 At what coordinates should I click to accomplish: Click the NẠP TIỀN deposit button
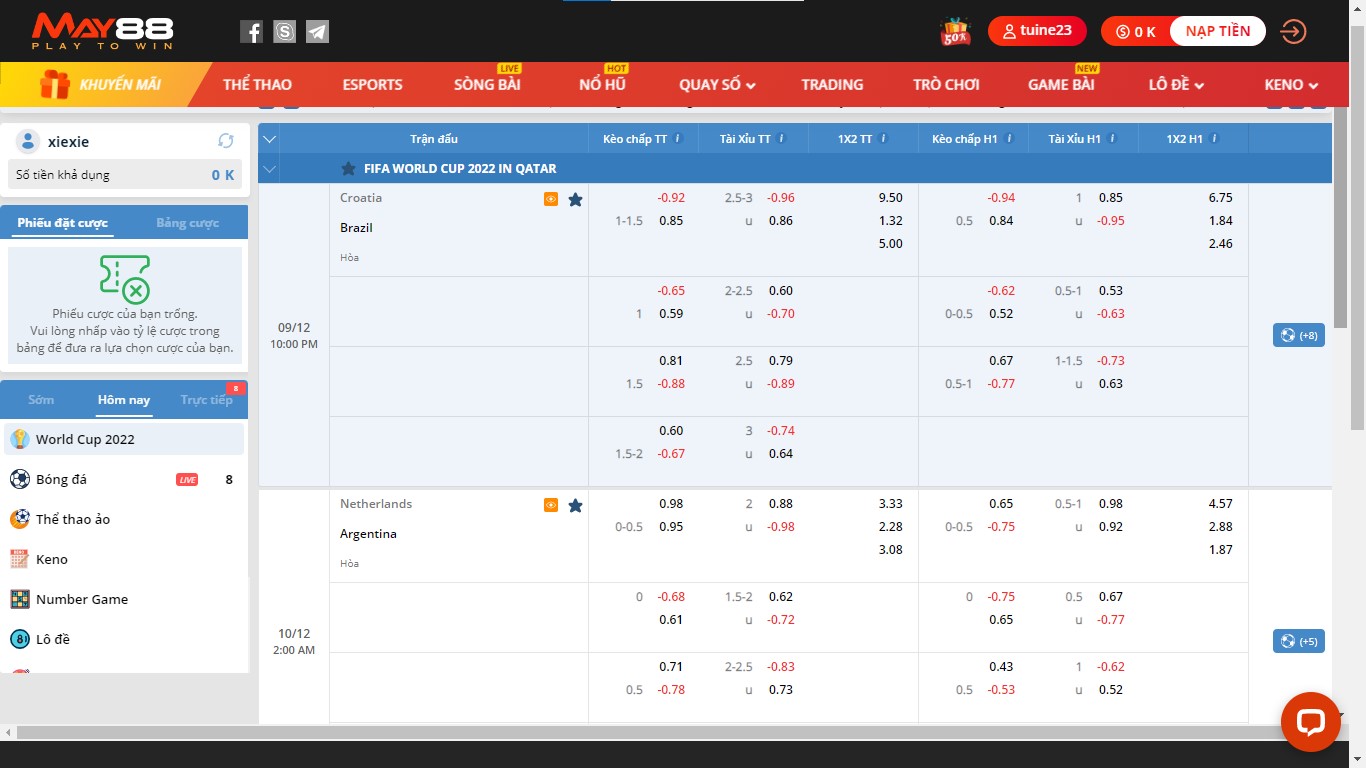pos(1217,31)
